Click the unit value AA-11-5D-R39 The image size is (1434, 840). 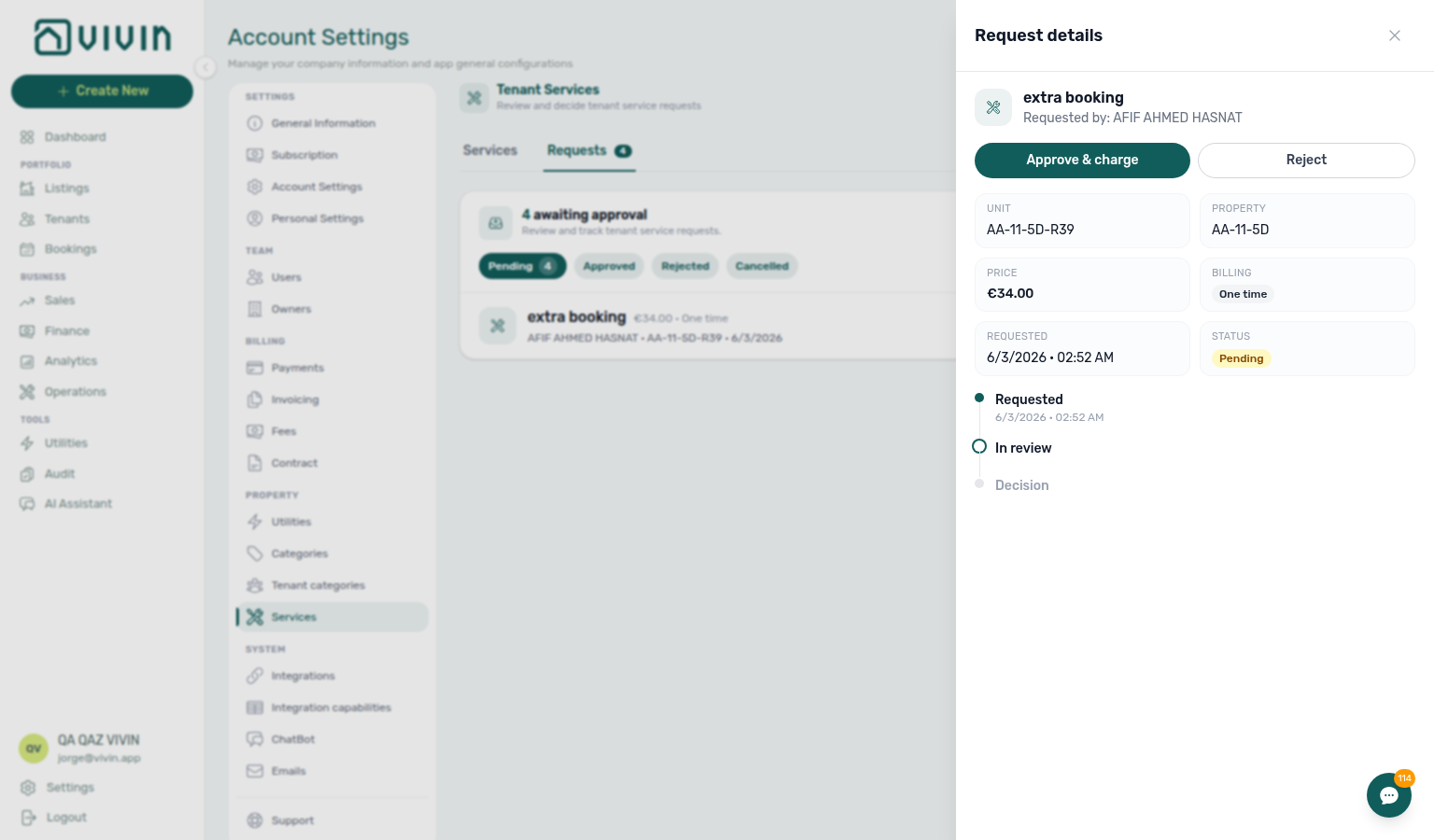tap(1031, 230)
